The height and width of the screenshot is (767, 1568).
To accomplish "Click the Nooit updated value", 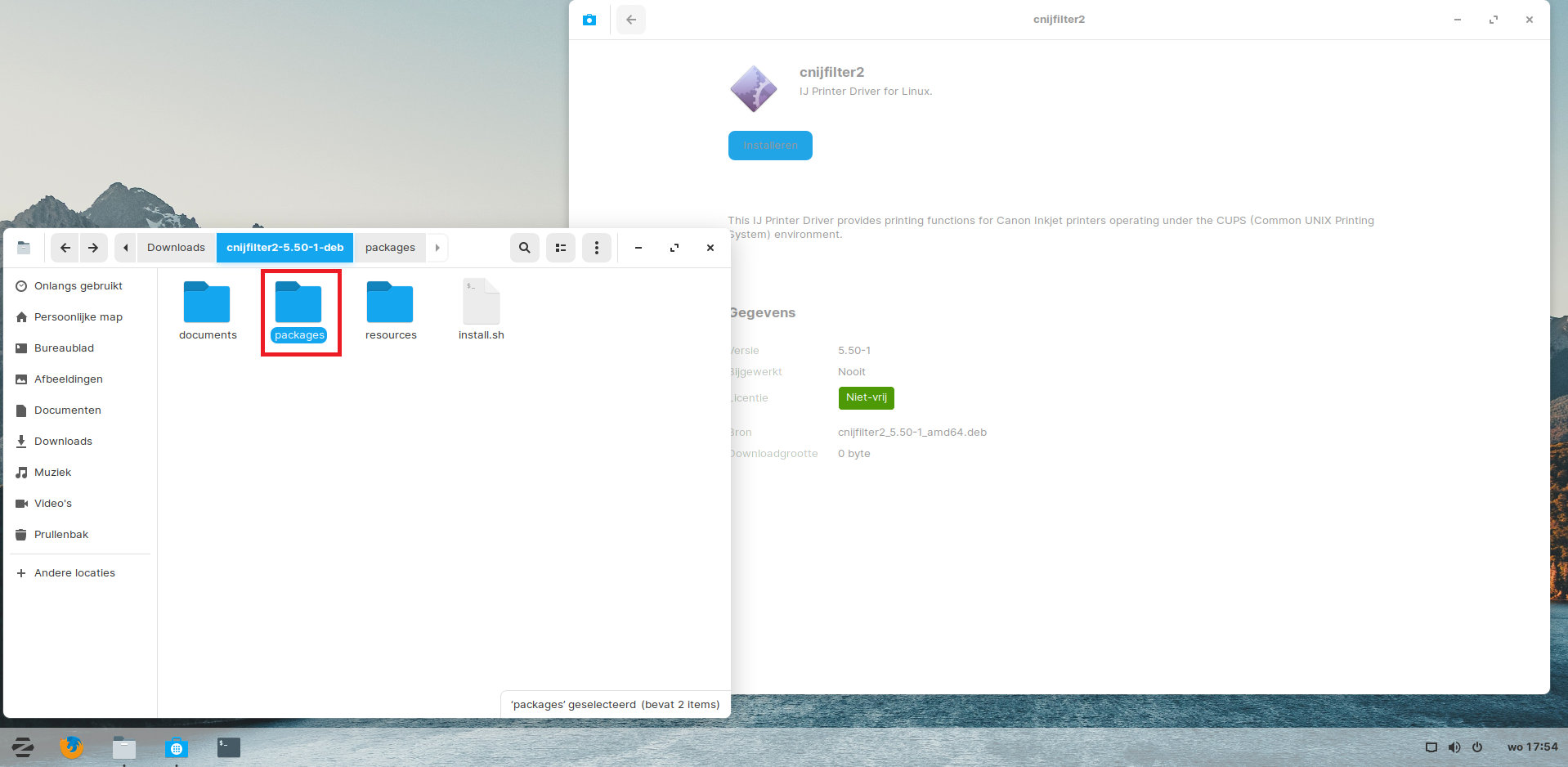I will pos(852,372).
